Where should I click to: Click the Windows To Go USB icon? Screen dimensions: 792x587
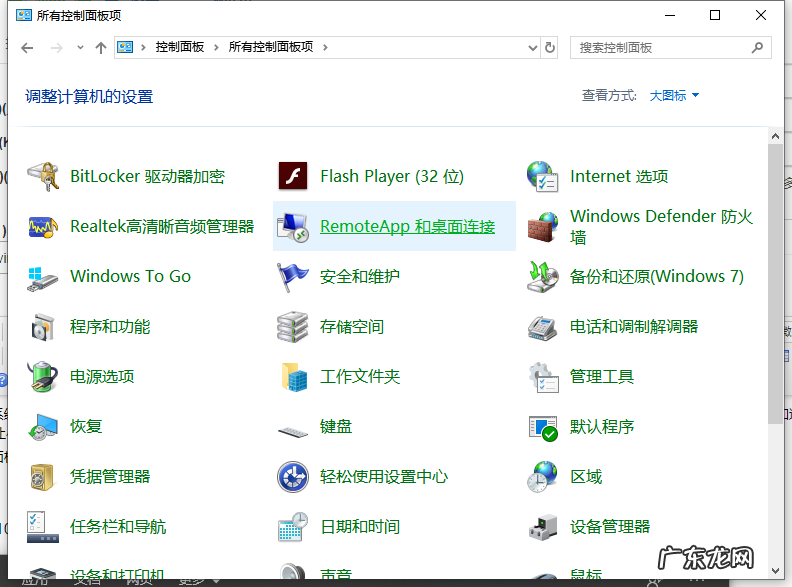pos(42,278)
